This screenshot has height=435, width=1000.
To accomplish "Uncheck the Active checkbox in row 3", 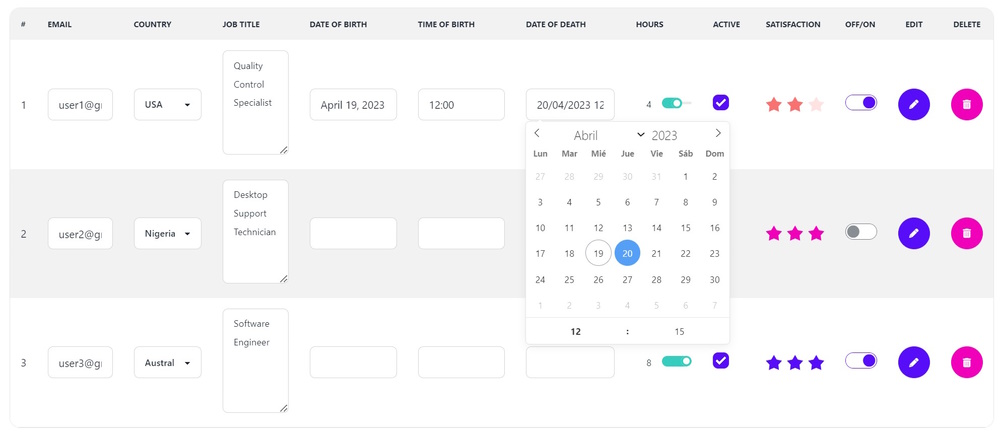I will click(721, 360).
